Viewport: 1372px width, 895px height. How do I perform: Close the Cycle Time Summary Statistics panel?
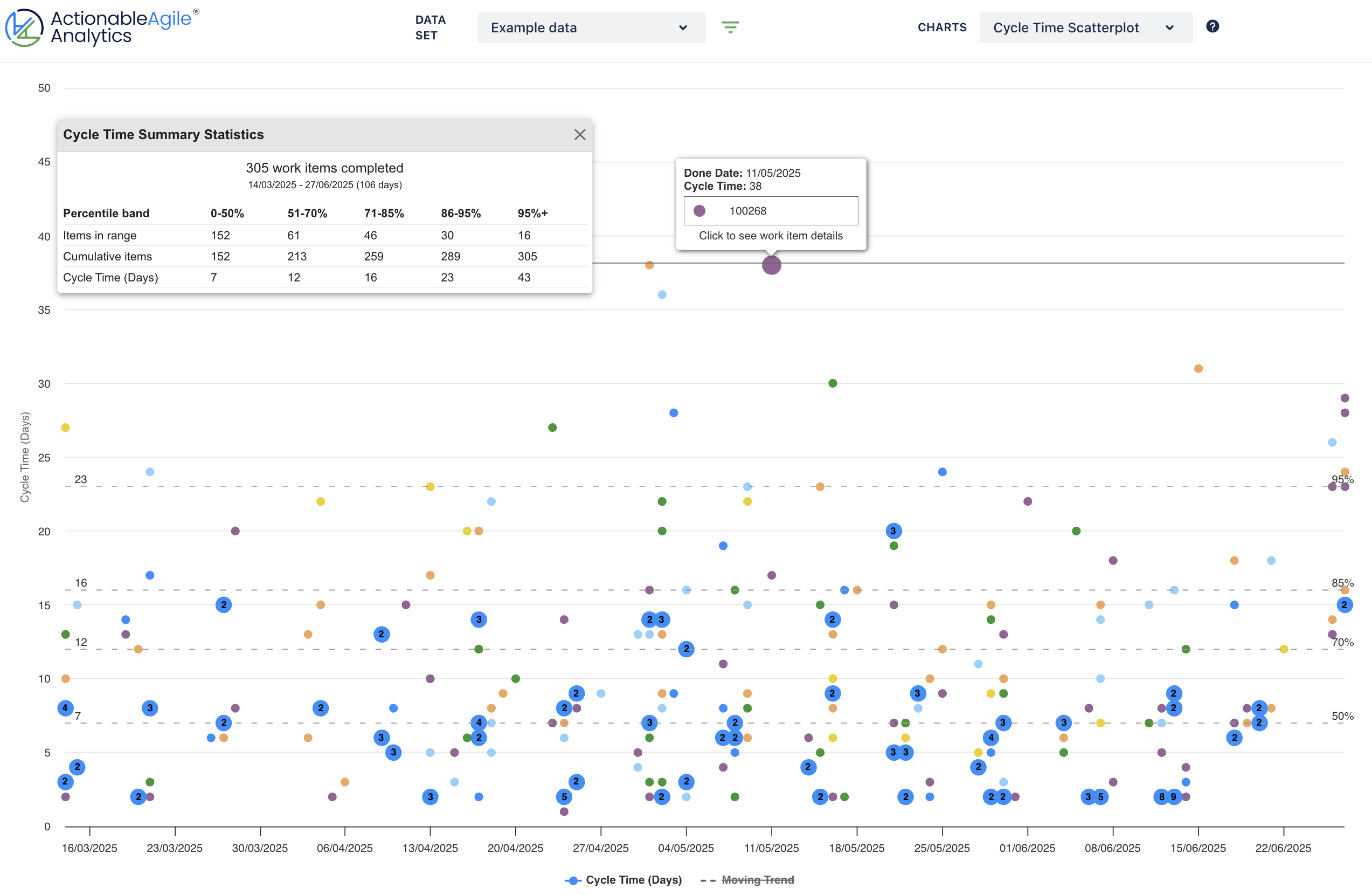click(x=580, y=134)
